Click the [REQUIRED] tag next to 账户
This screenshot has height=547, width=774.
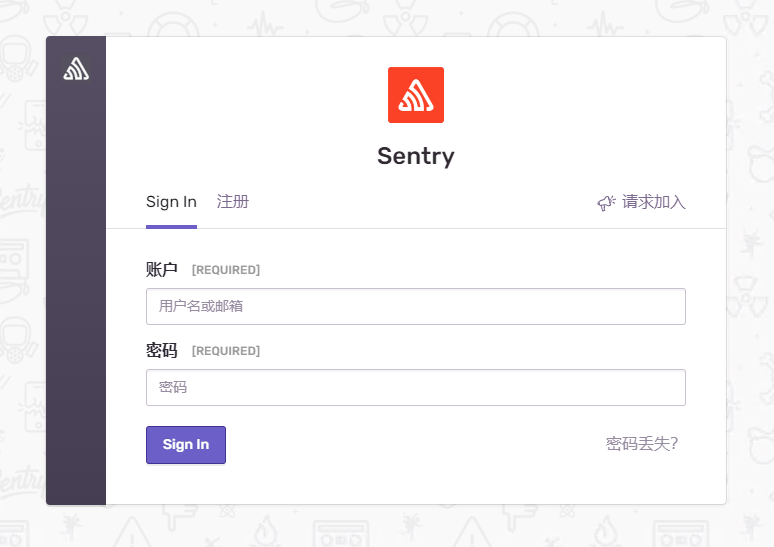226,270
